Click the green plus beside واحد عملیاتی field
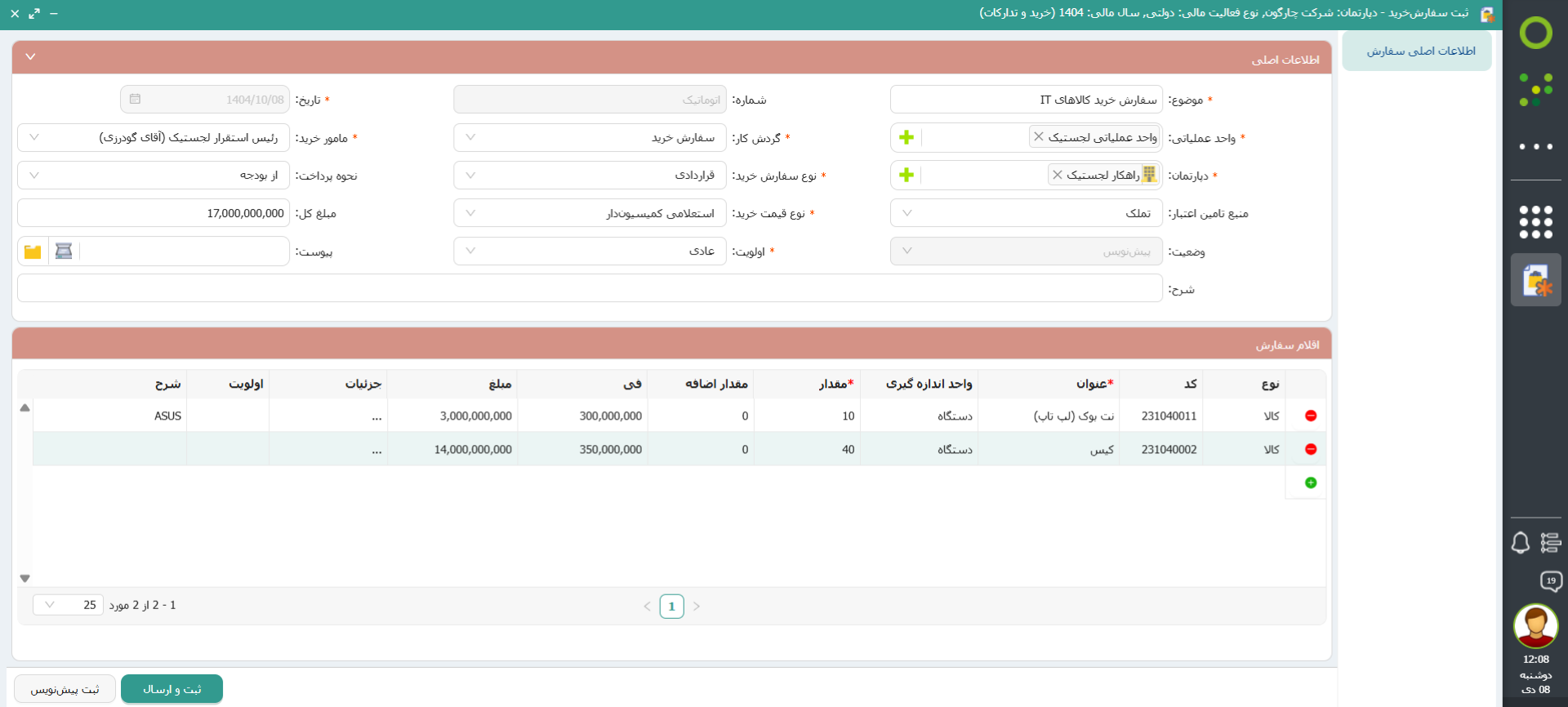 coord(906,137)
